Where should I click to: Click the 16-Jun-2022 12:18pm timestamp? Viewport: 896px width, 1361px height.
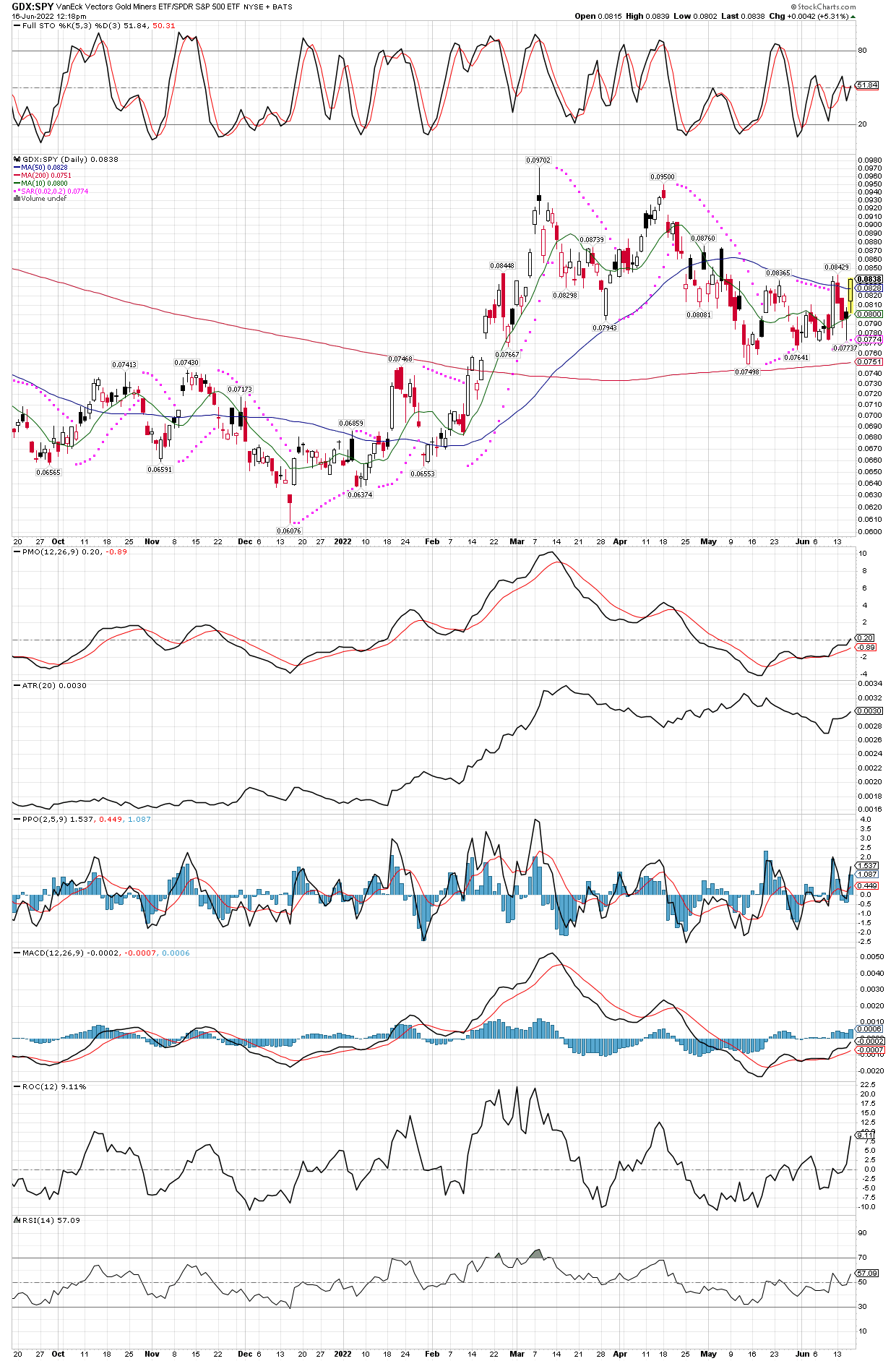48,17
